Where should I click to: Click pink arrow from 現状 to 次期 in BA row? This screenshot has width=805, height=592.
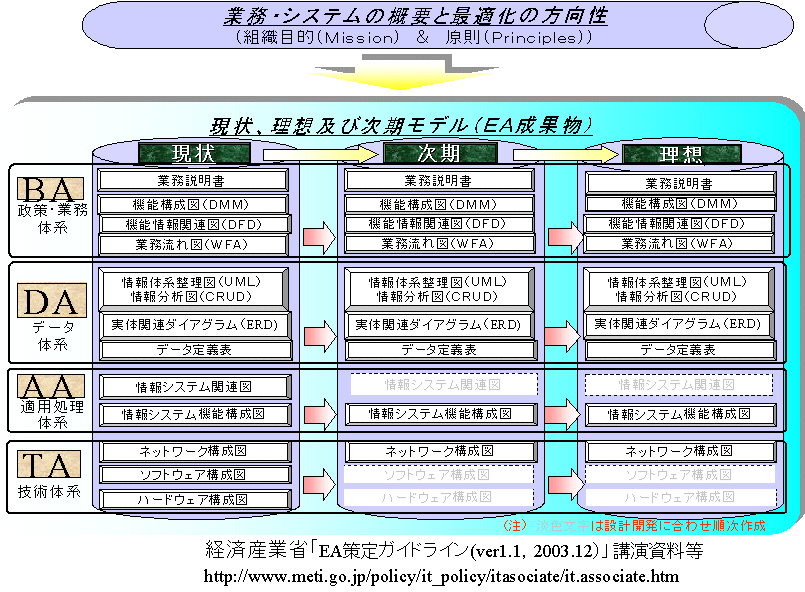pos(318,238)
